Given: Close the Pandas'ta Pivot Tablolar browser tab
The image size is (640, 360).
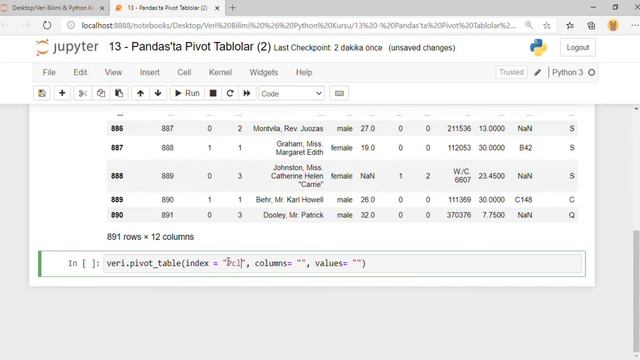Looking at the screenshot, I should [x=217, y=8].
